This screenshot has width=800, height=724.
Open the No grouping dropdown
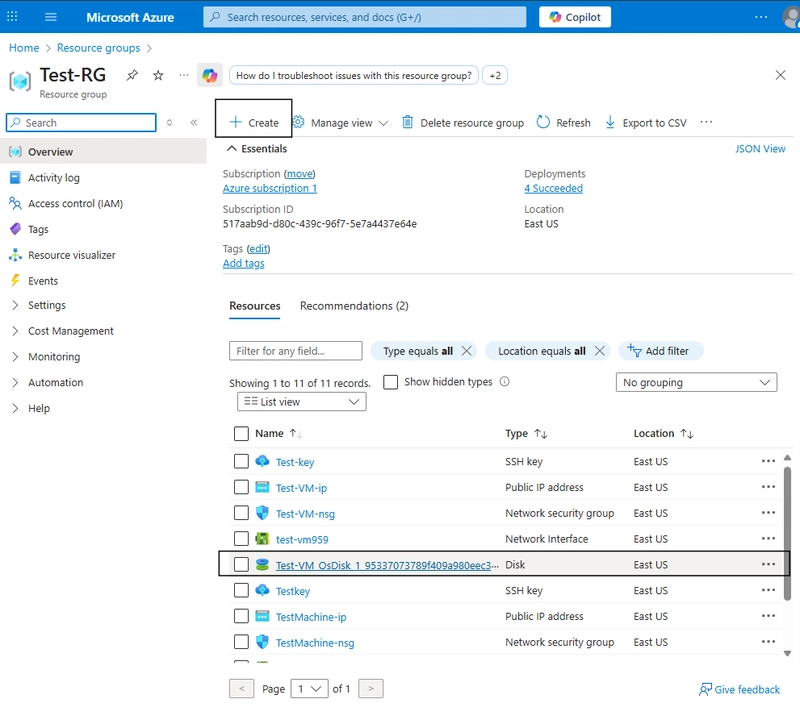696,382
